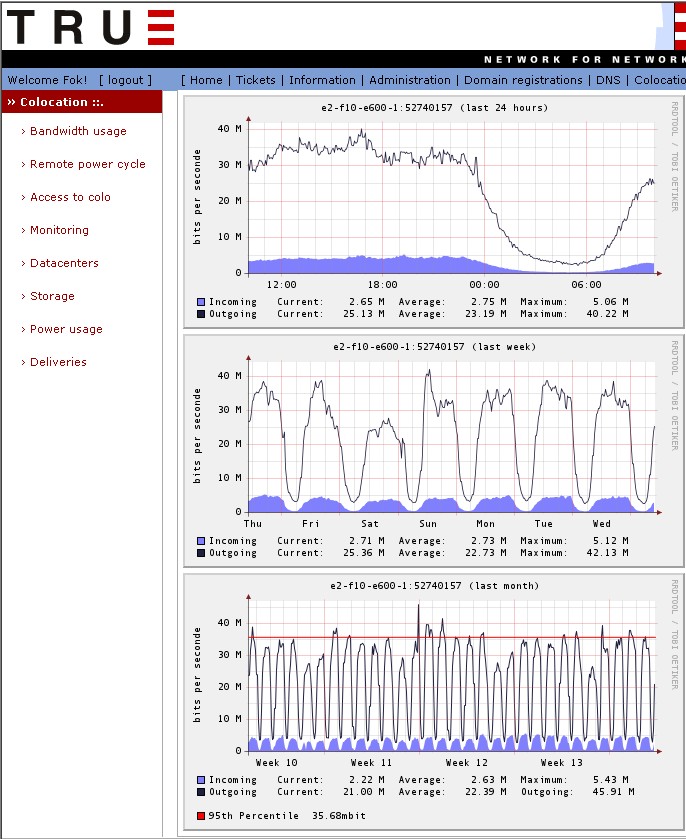Click the TRUE logo

click(x=90, y=27)
